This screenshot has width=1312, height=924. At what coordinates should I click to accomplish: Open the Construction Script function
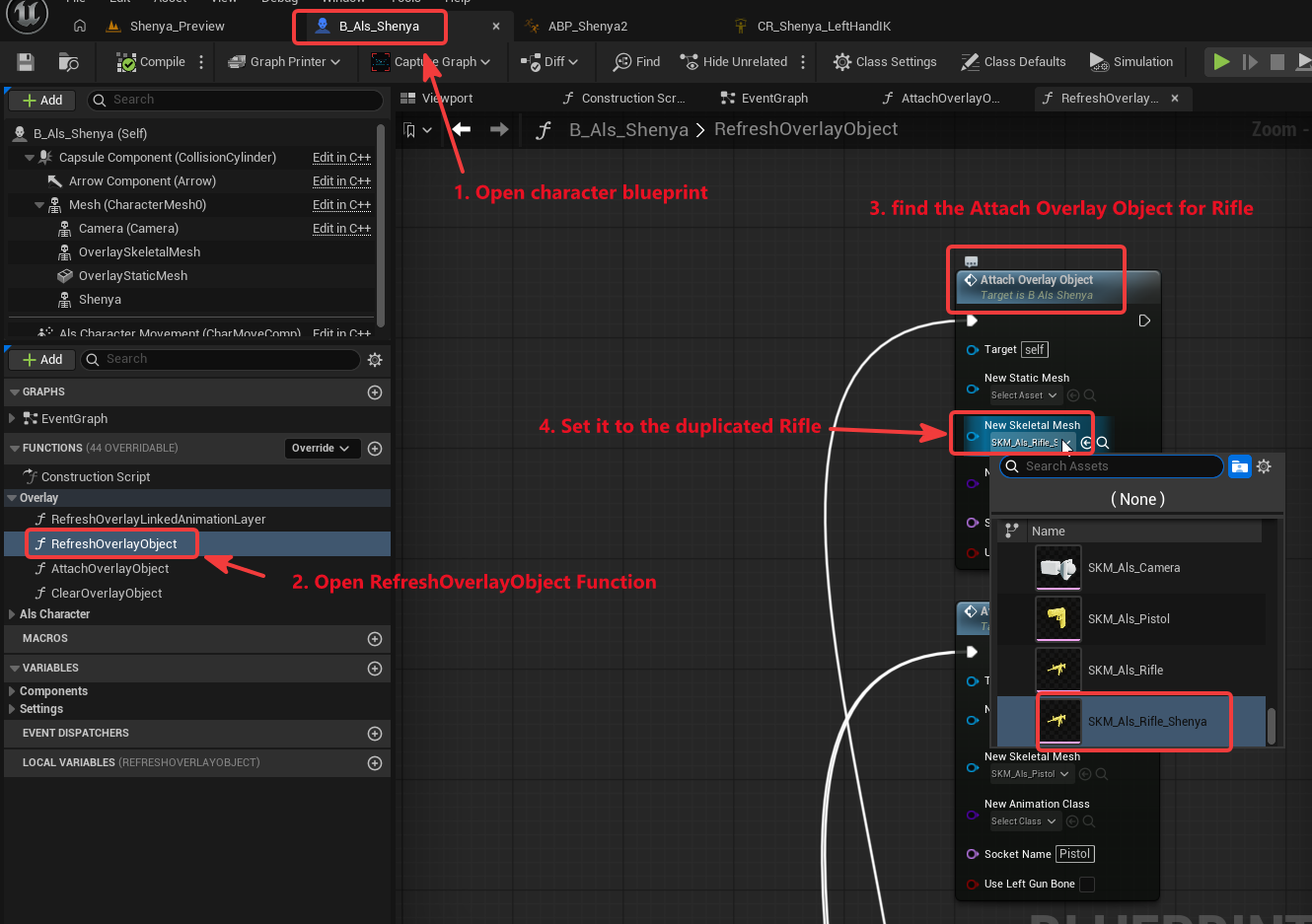(96, 477)
